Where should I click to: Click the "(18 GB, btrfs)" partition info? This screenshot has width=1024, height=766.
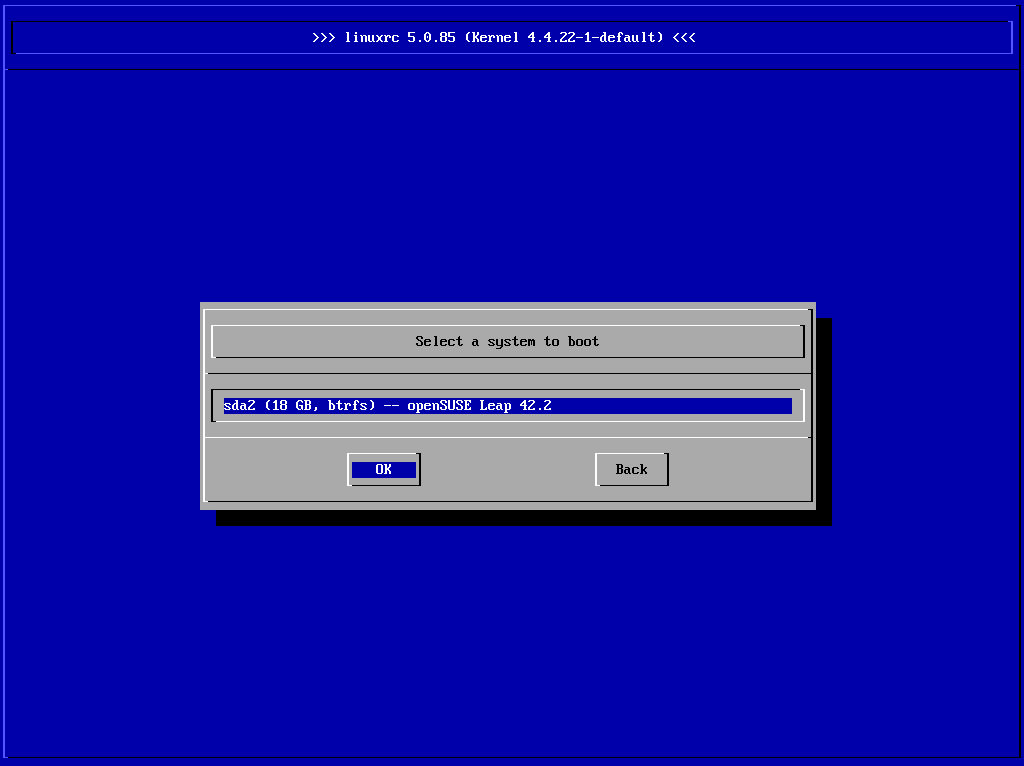point(319,406)
